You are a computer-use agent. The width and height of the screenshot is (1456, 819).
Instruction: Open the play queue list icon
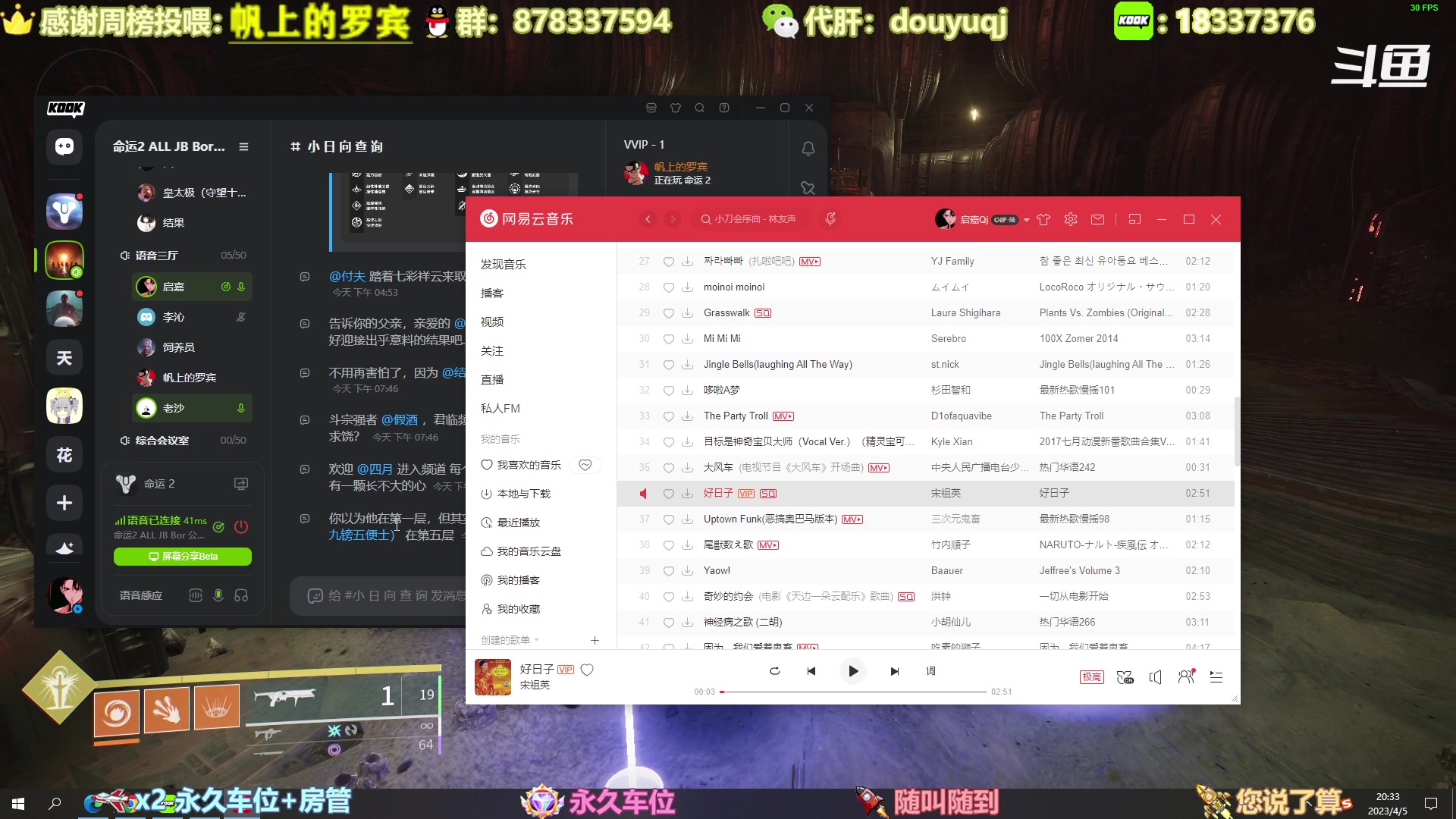1216,677
